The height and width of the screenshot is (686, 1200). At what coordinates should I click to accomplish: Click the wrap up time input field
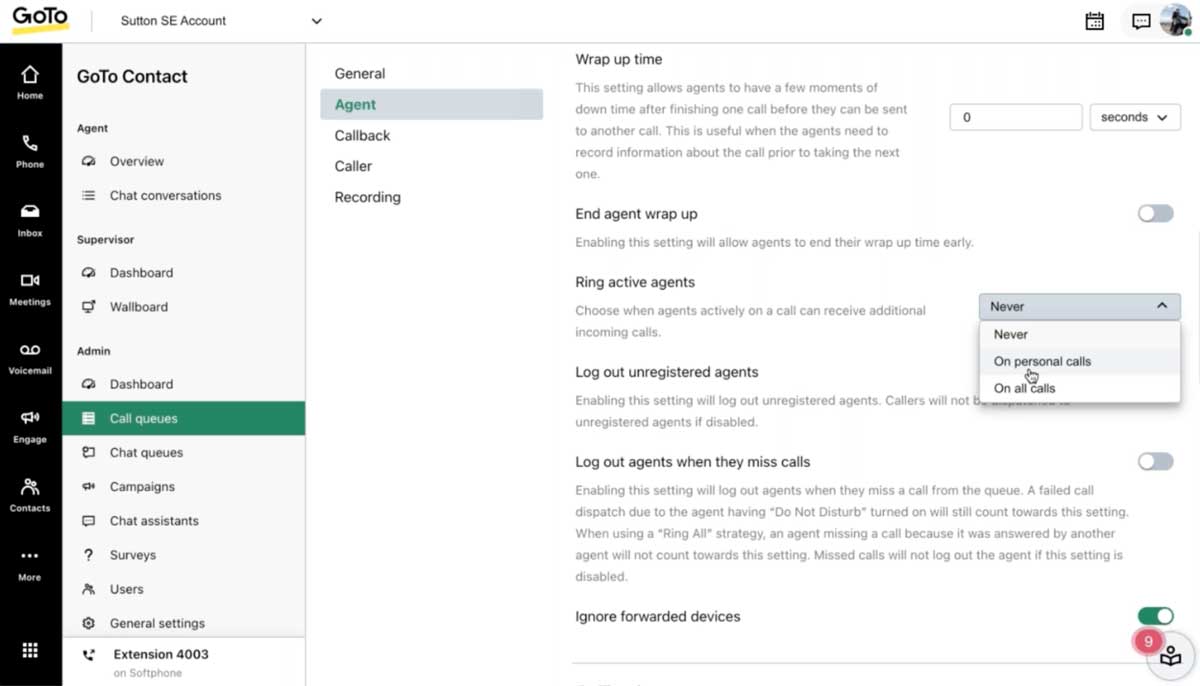click(1014, 116)
